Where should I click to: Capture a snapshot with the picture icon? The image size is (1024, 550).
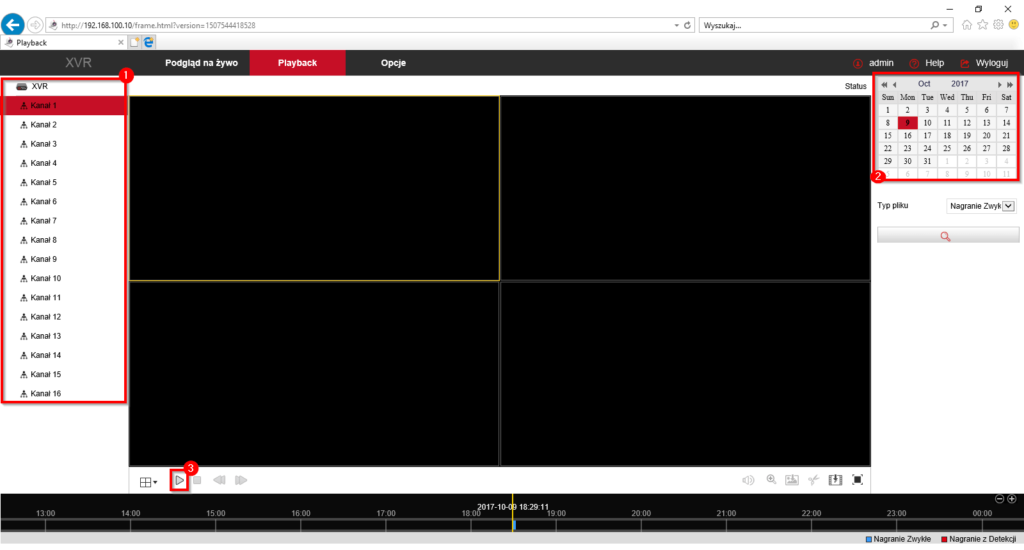(792, 480)
